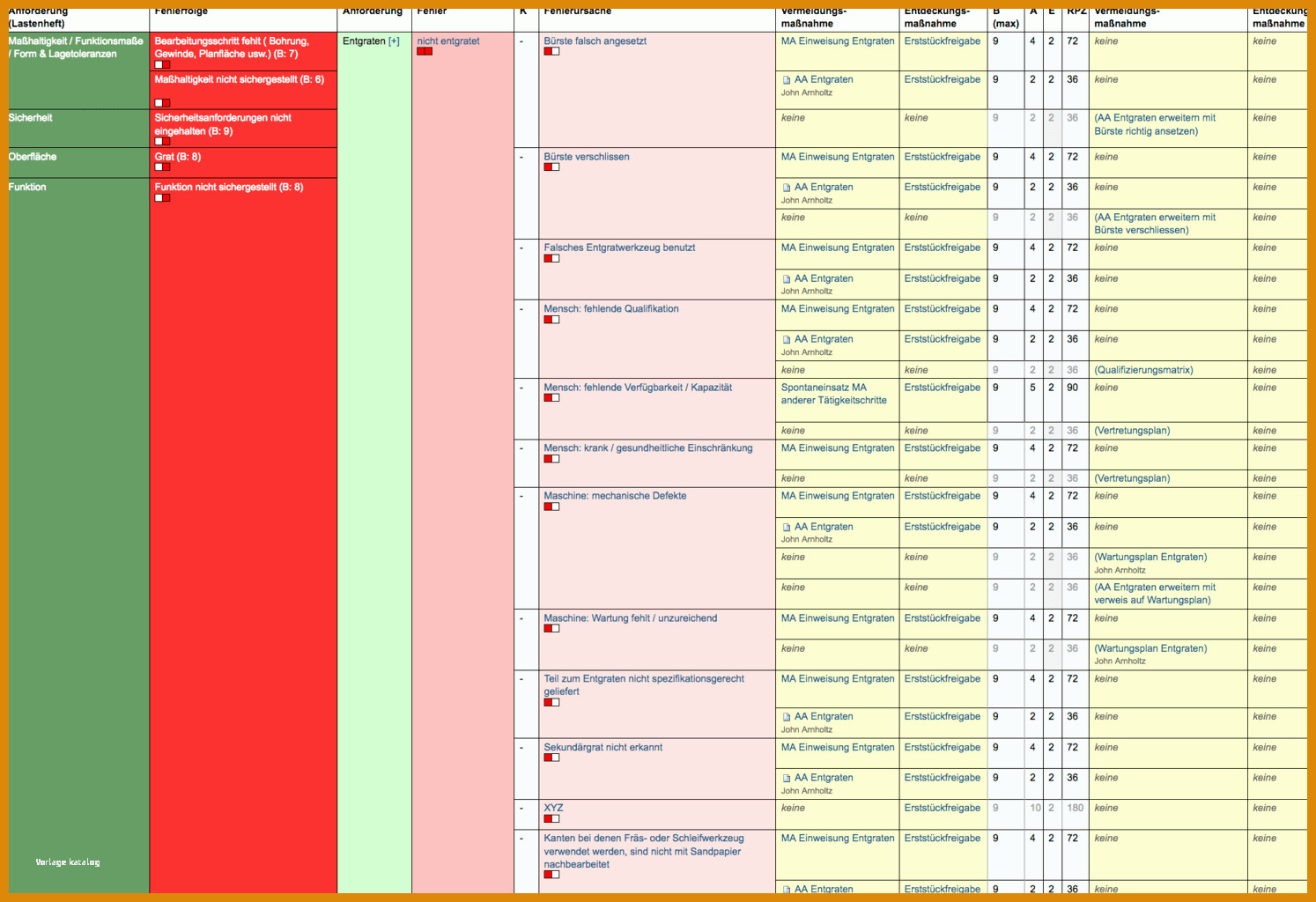Click document icon of AA Entgraten, fehlende Qualifikation row
1316x902 pixels.
787,340
